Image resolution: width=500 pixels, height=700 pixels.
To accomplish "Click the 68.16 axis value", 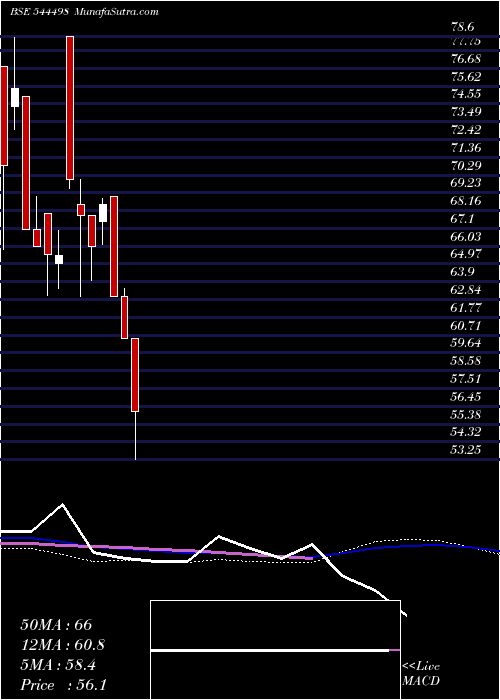I will (466, 201).
